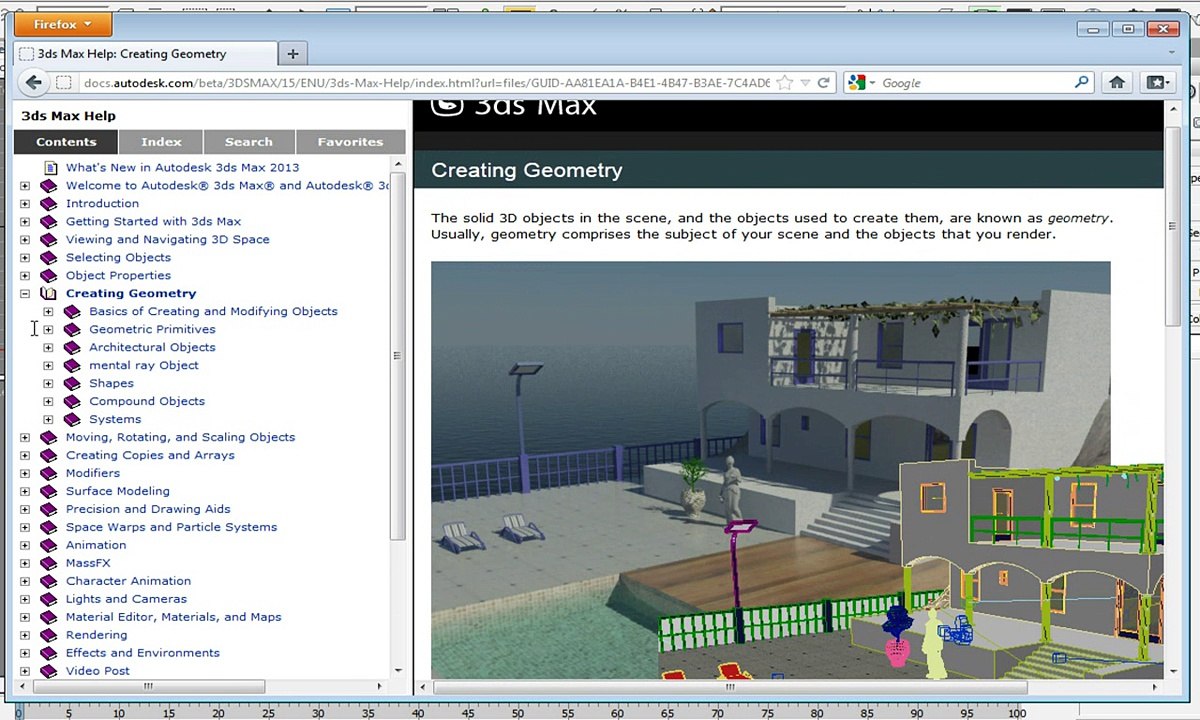
Task: Click the villa render illustration image
Action: tap(797, 470)
